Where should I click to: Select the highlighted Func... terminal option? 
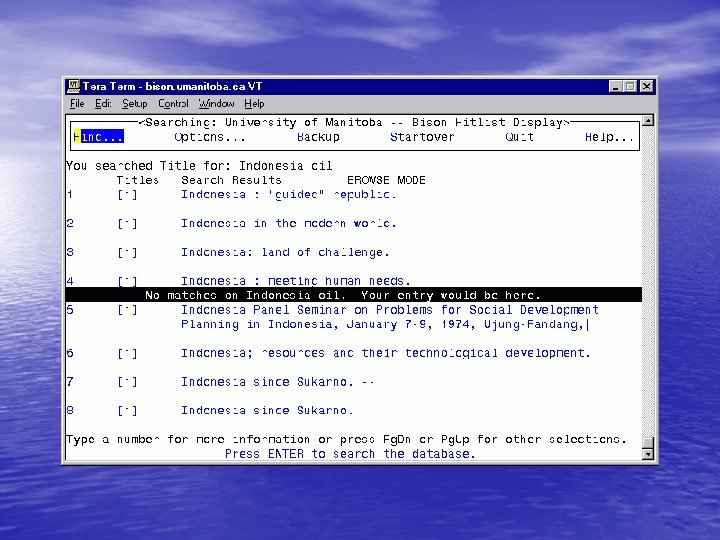point(98,137)
